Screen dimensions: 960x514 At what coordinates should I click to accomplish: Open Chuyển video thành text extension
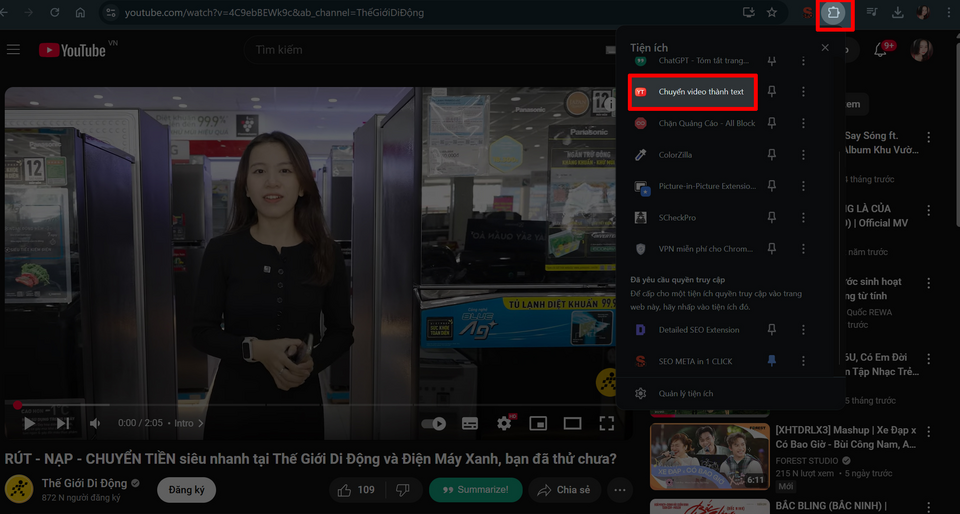(x=694, y=92)
